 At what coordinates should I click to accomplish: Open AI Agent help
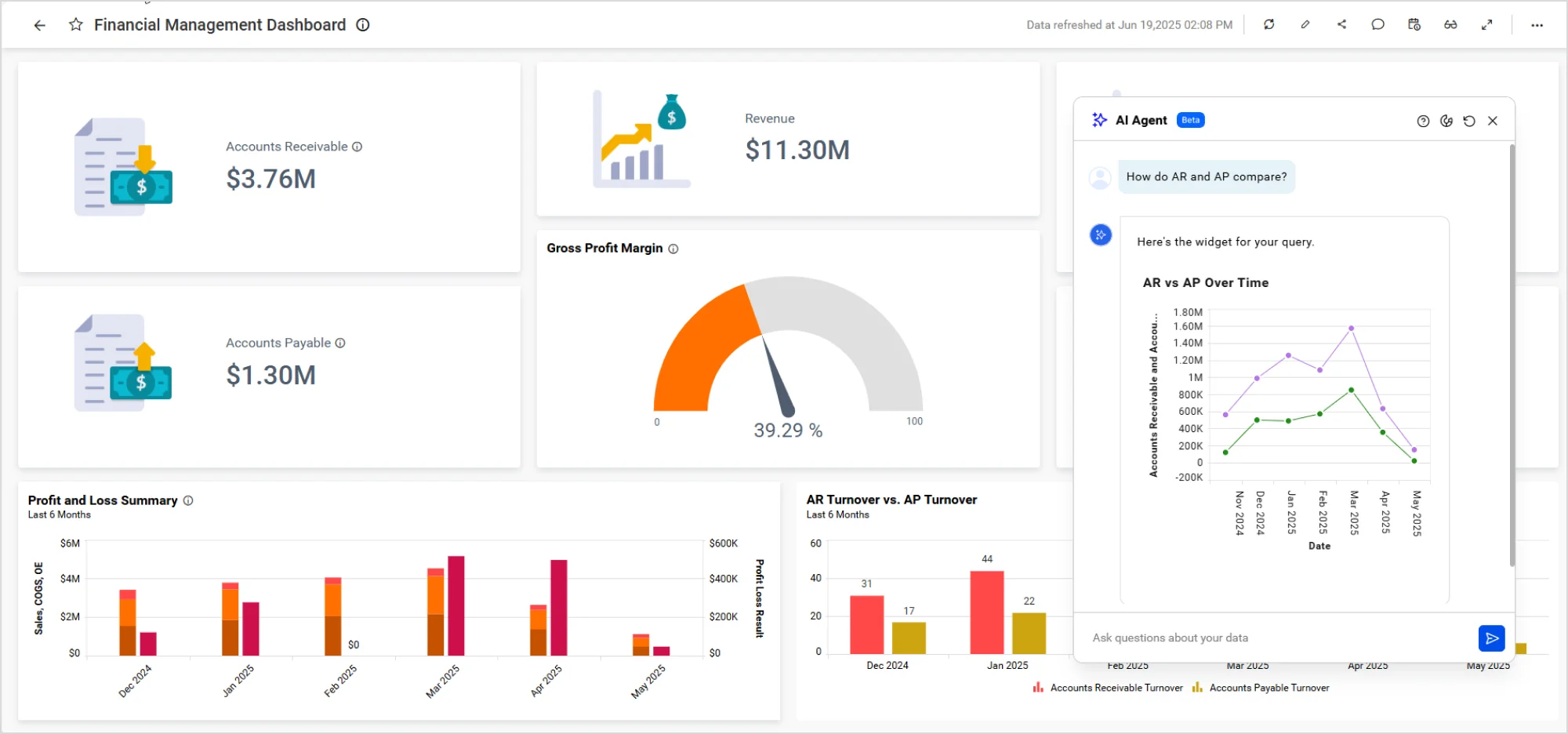tap(1422, 120)
